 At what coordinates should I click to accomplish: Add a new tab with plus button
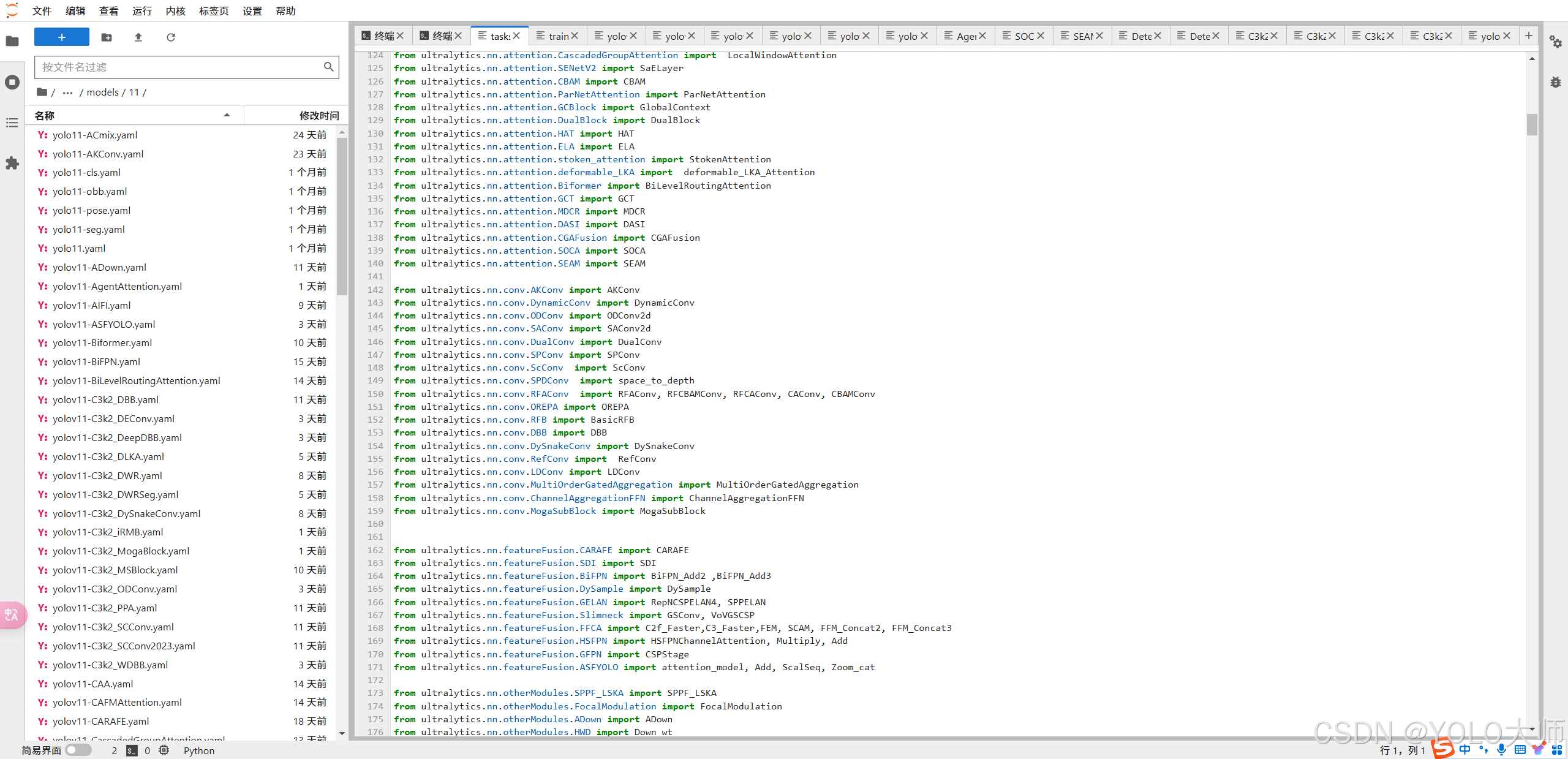click(1529, 36)
